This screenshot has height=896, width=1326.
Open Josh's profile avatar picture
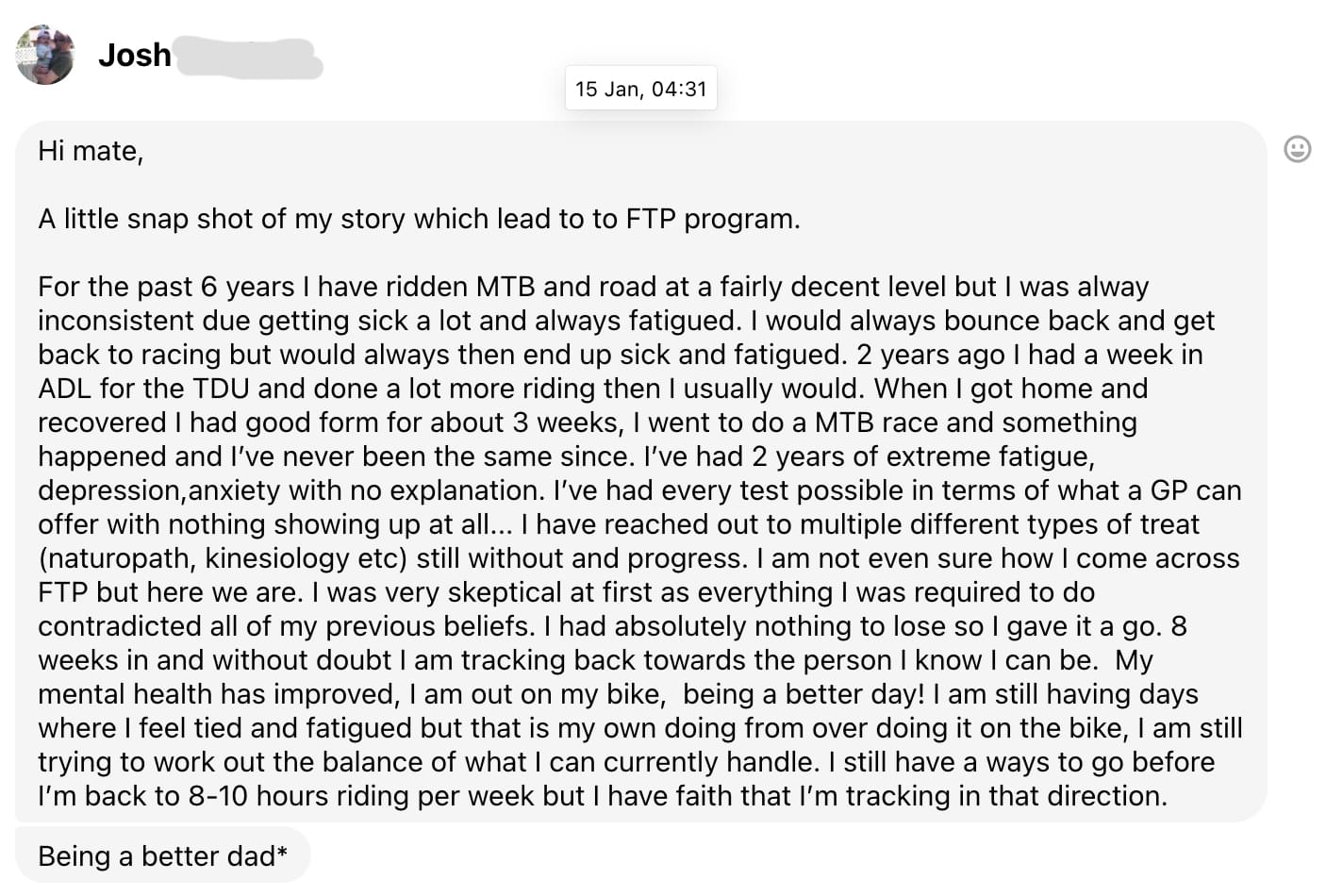coord(45,55)
